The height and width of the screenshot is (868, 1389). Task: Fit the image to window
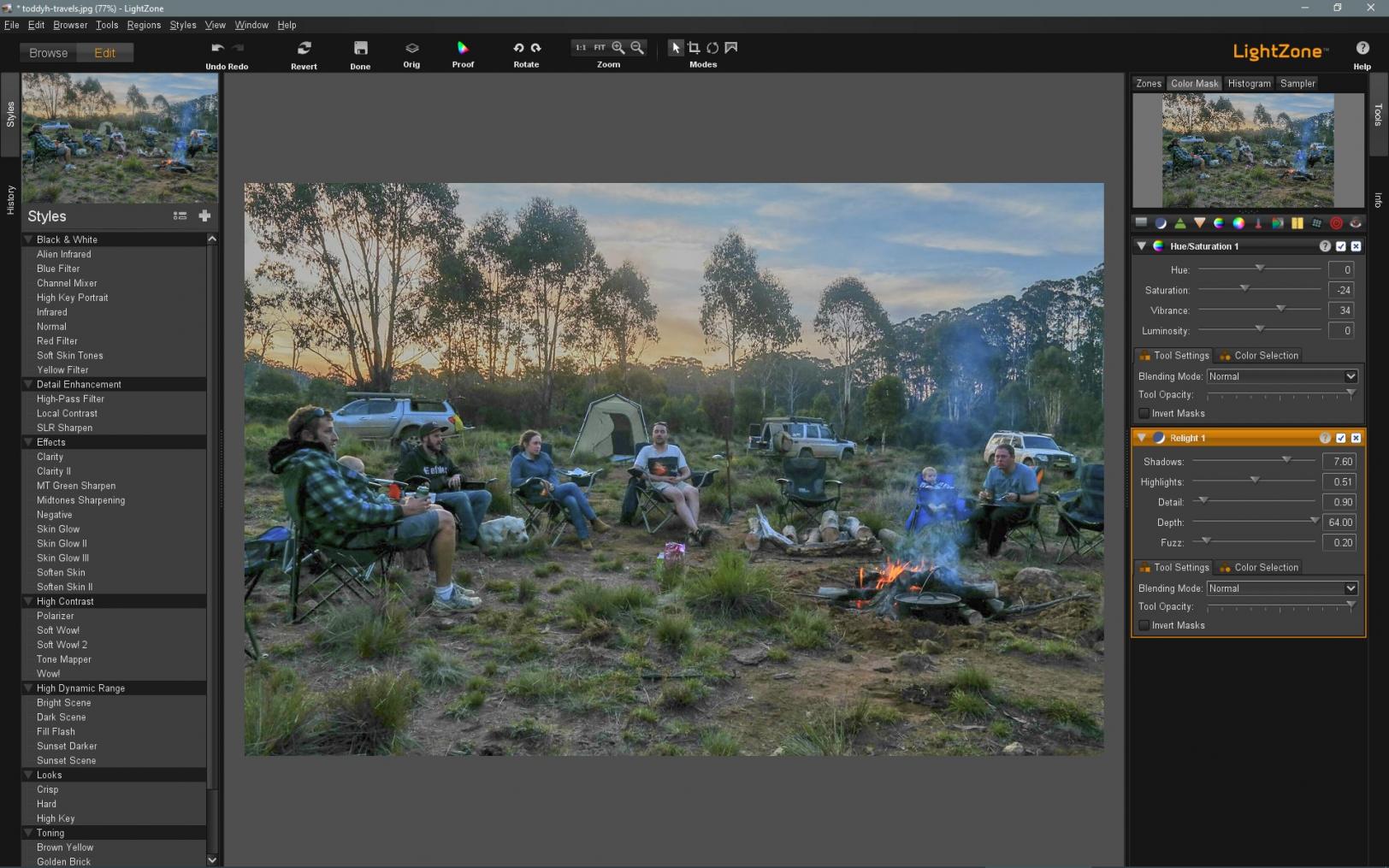click(600, 48)
